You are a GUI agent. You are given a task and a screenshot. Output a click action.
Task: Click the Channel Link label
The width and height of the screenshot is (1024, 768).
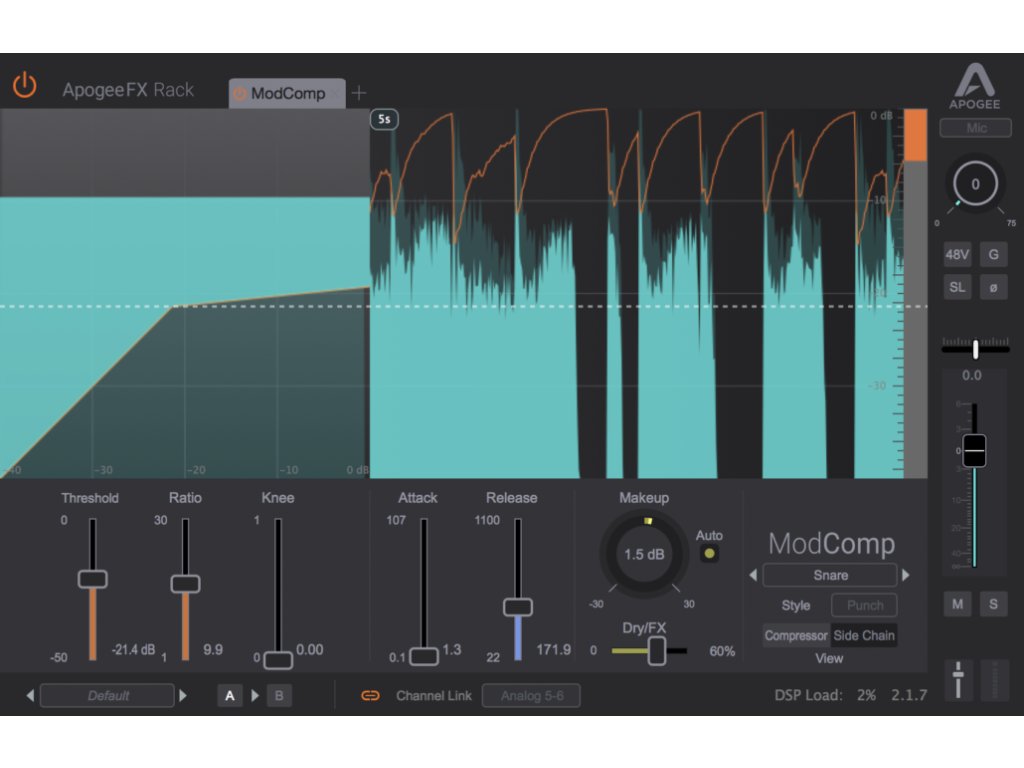pos(434,696)
